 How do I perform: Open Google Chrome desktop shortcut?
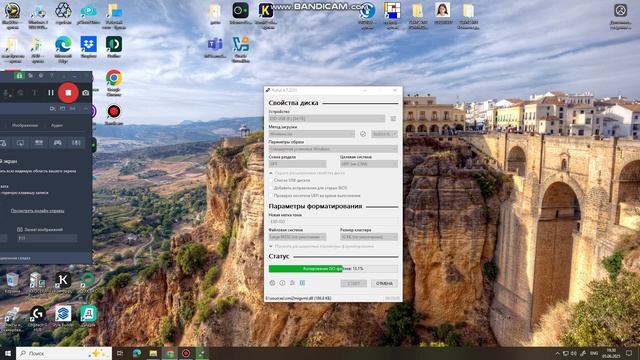[113, 83]
